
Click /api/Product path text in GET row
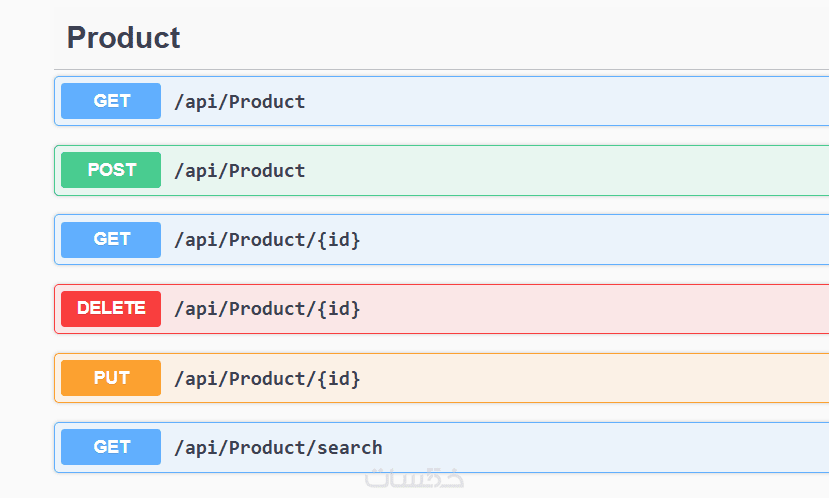240,101
